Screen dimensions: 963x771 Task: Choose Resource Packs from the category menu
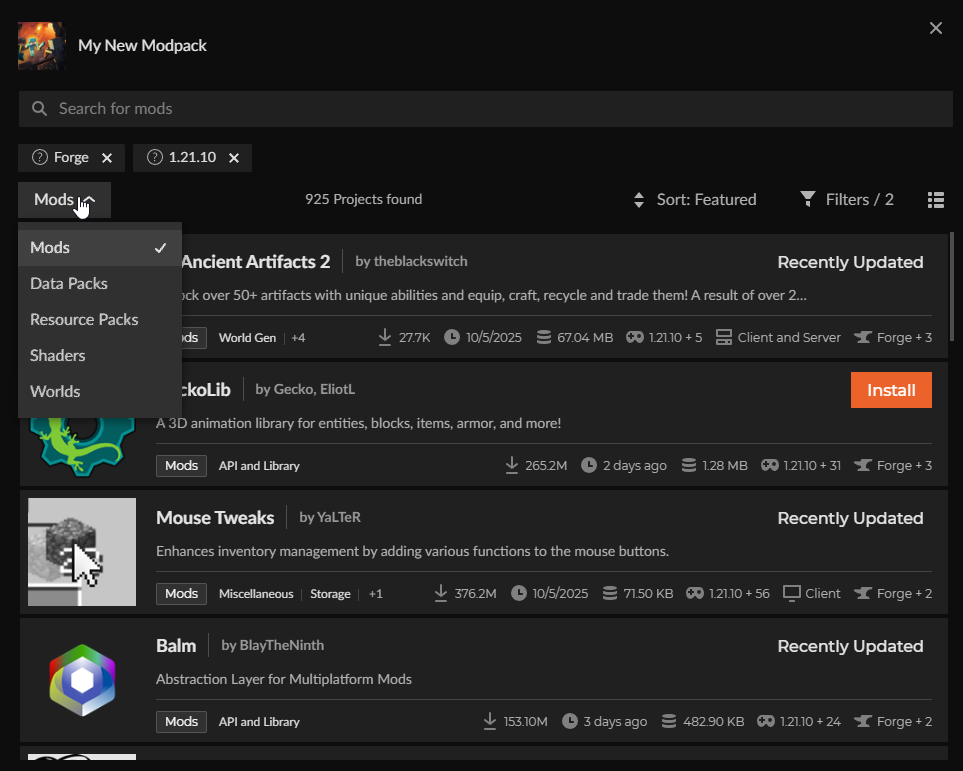coord(100,319)
